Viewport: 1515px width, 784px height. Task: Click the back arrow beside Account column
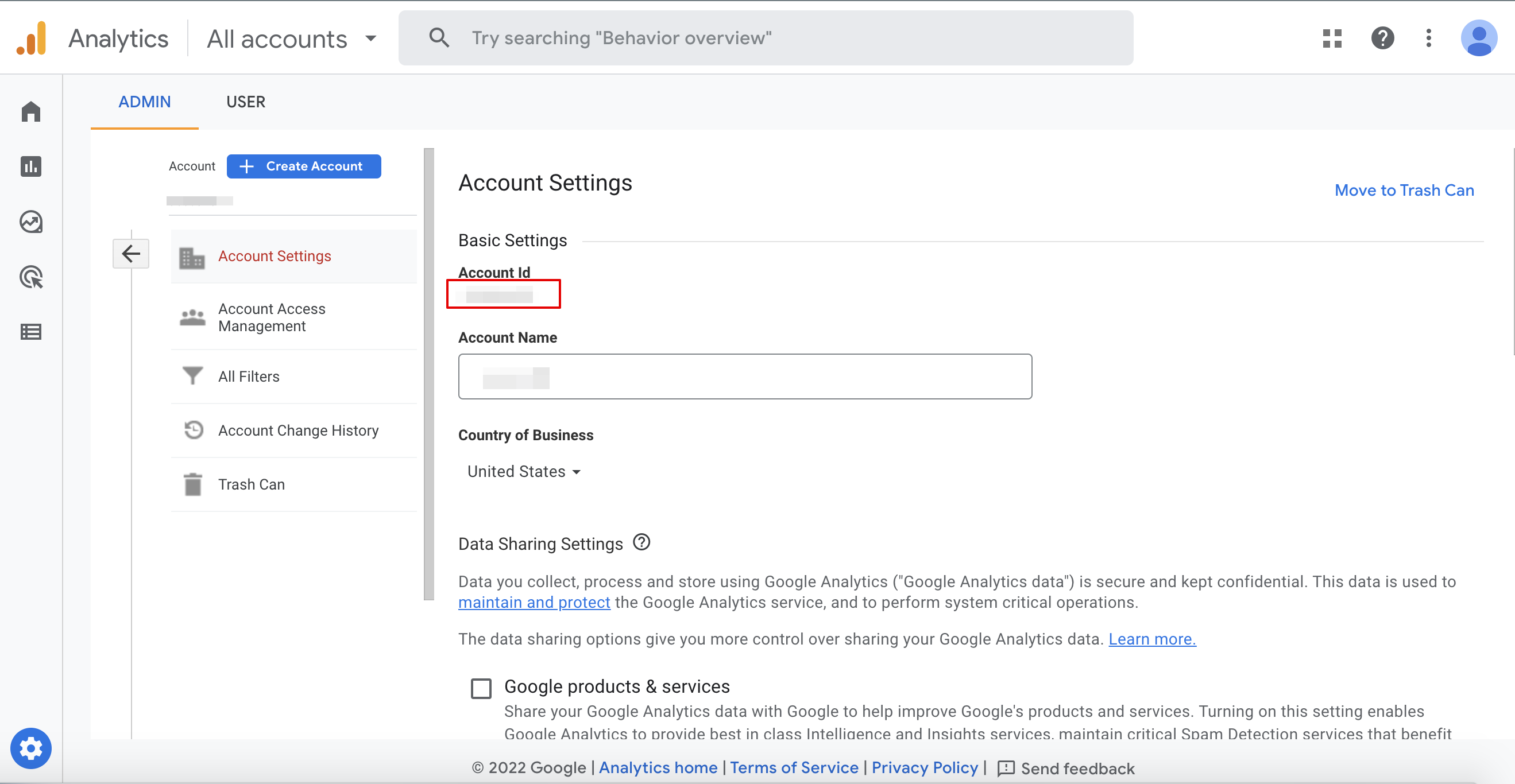pos(130,253)
